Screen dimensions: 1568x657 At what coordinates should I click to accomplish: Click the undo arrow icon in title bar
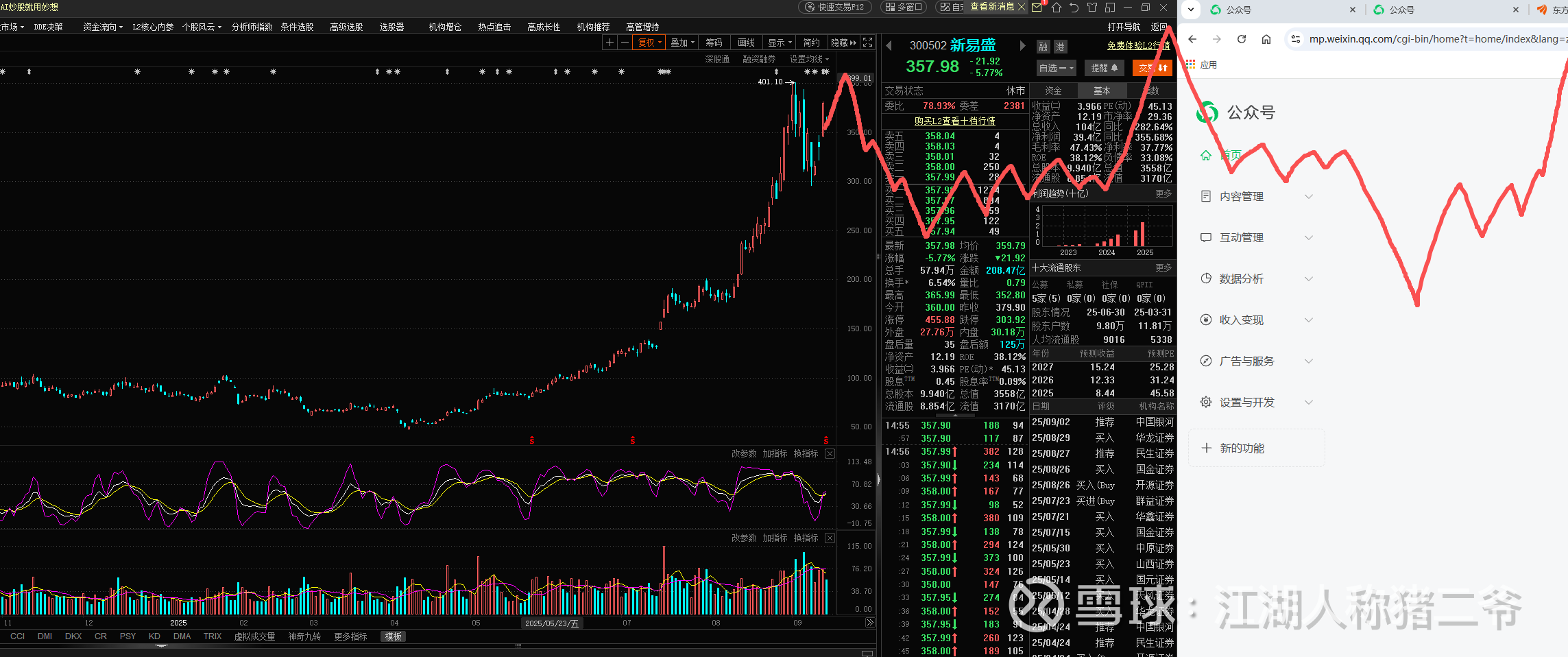(x=1074, y=8)
